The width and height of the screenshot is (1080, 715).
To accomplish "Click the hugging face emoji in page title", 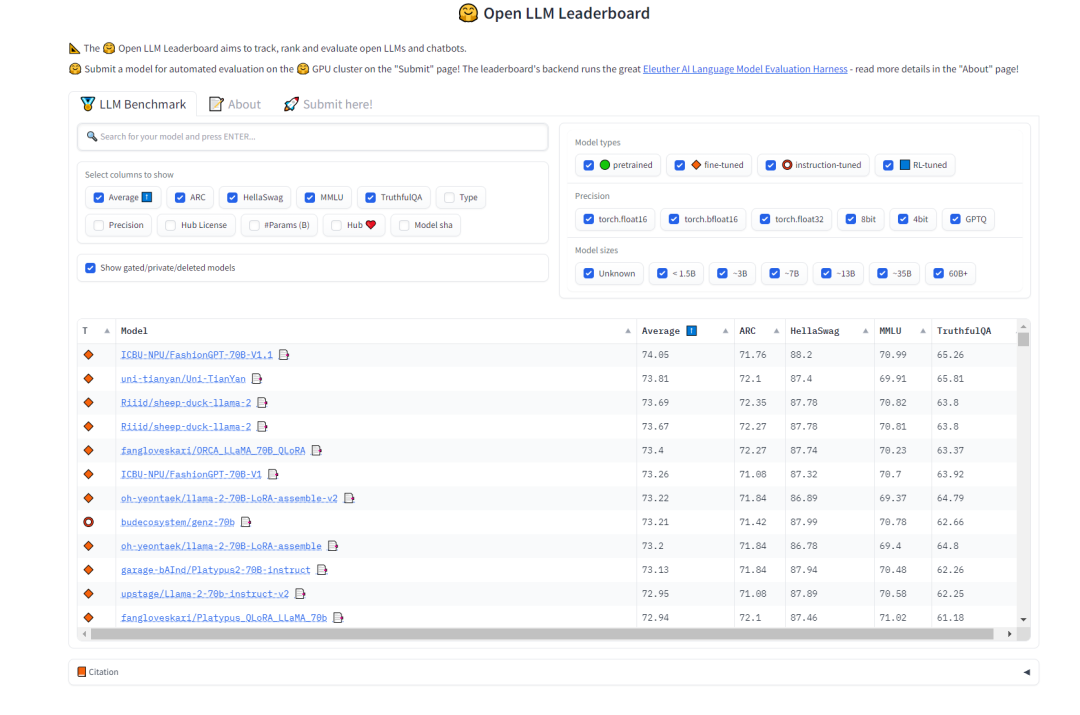I will [468, 13].
